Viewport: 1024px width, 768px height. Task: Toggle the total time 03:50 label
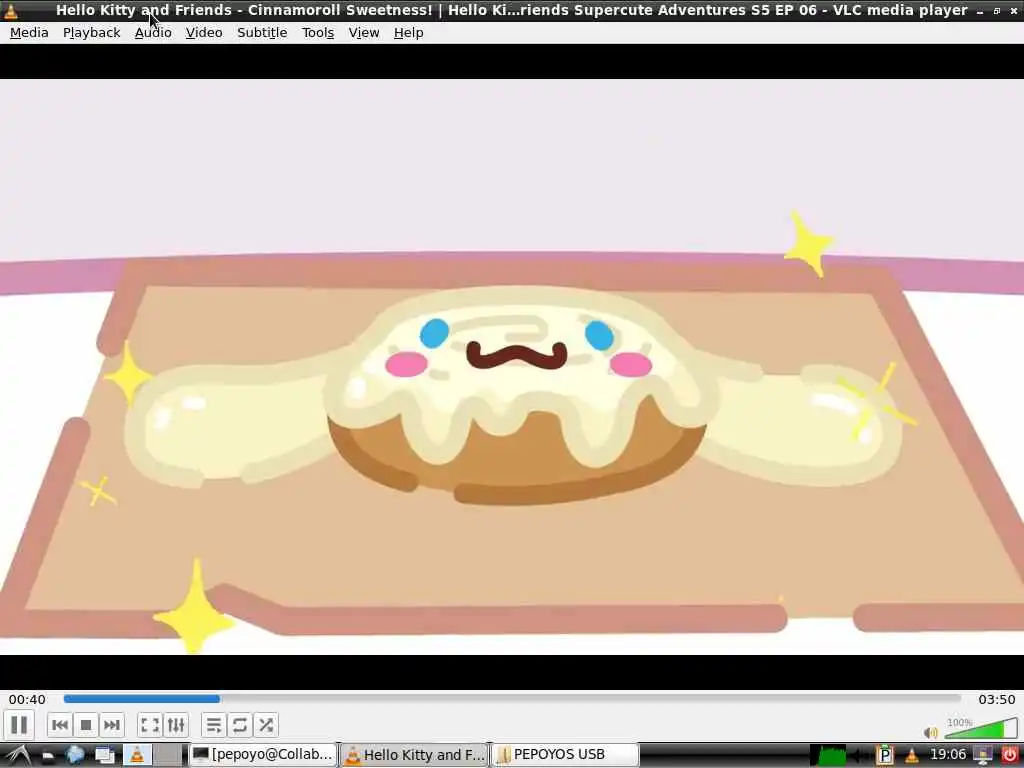(x=997, y=699)
